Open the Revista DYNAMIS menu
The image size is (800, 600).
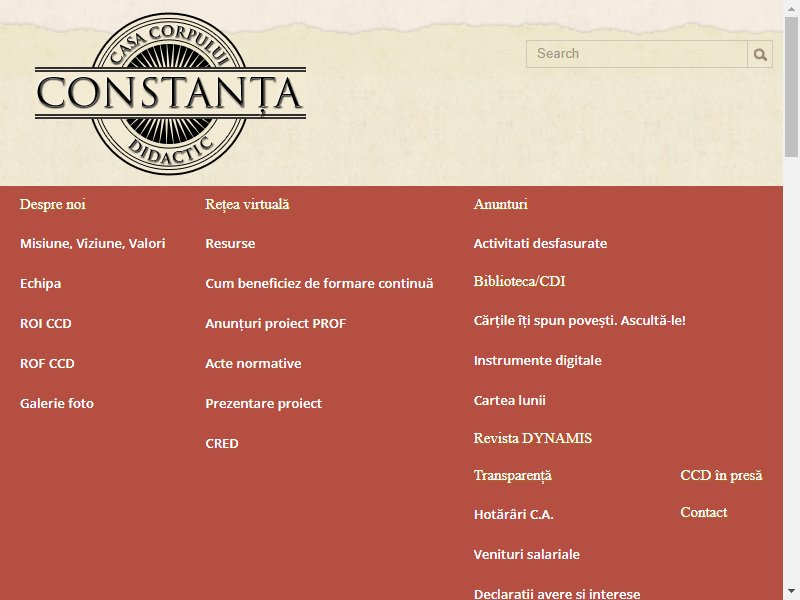pos(533,438)
